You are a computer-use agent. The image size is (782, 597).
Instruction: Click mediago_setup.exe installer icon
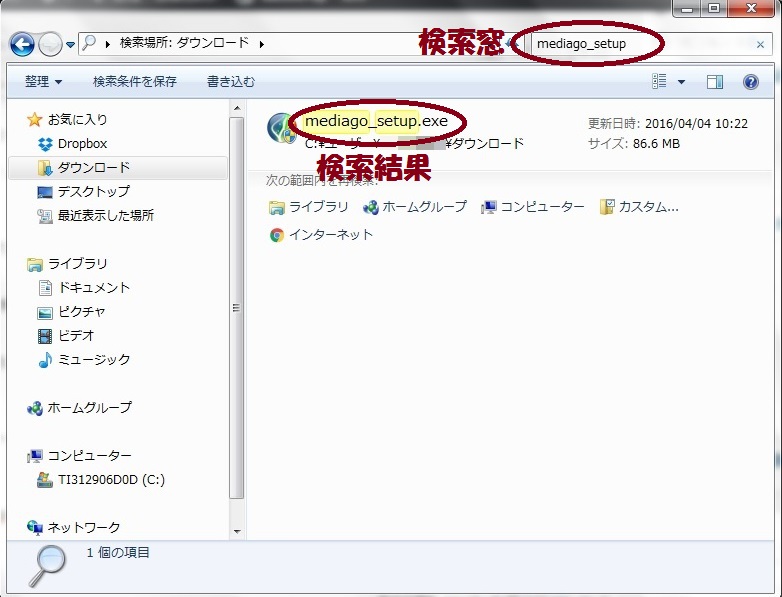(281, 129)
